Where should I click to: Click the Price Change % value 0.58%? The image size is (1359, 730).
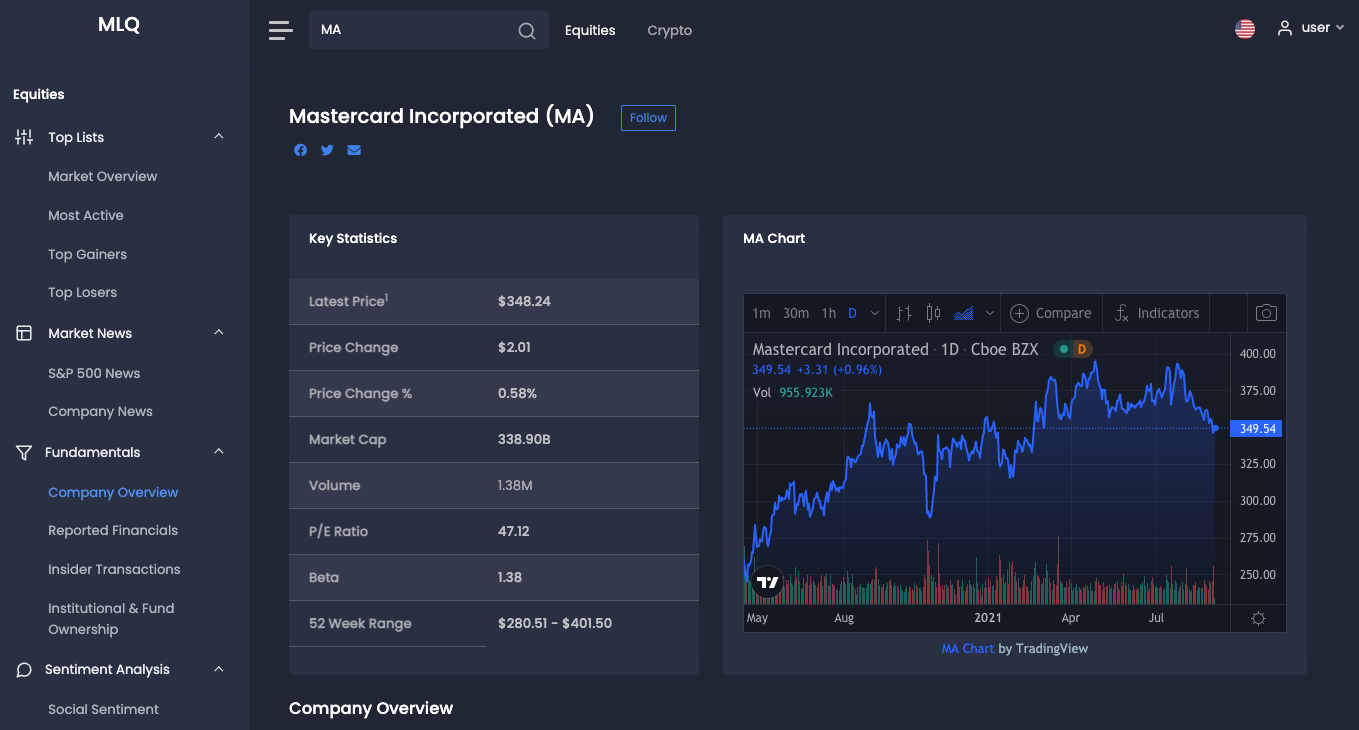coord(517,393)
